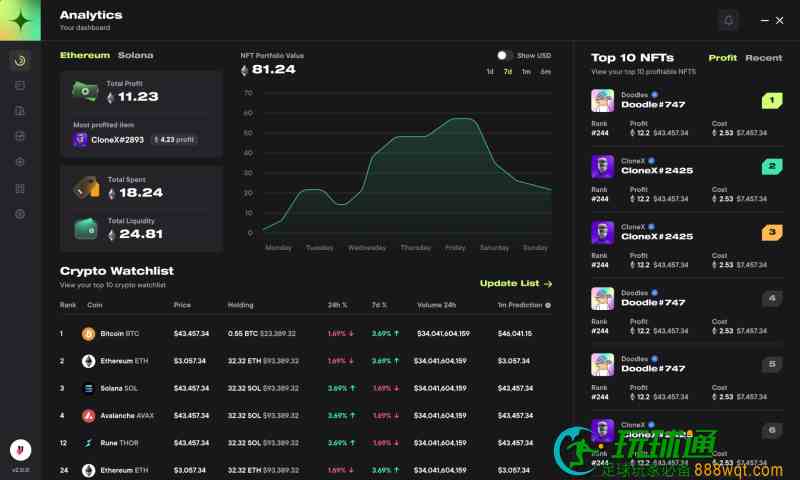Set chart range to 7d

(x=508, y=72)
